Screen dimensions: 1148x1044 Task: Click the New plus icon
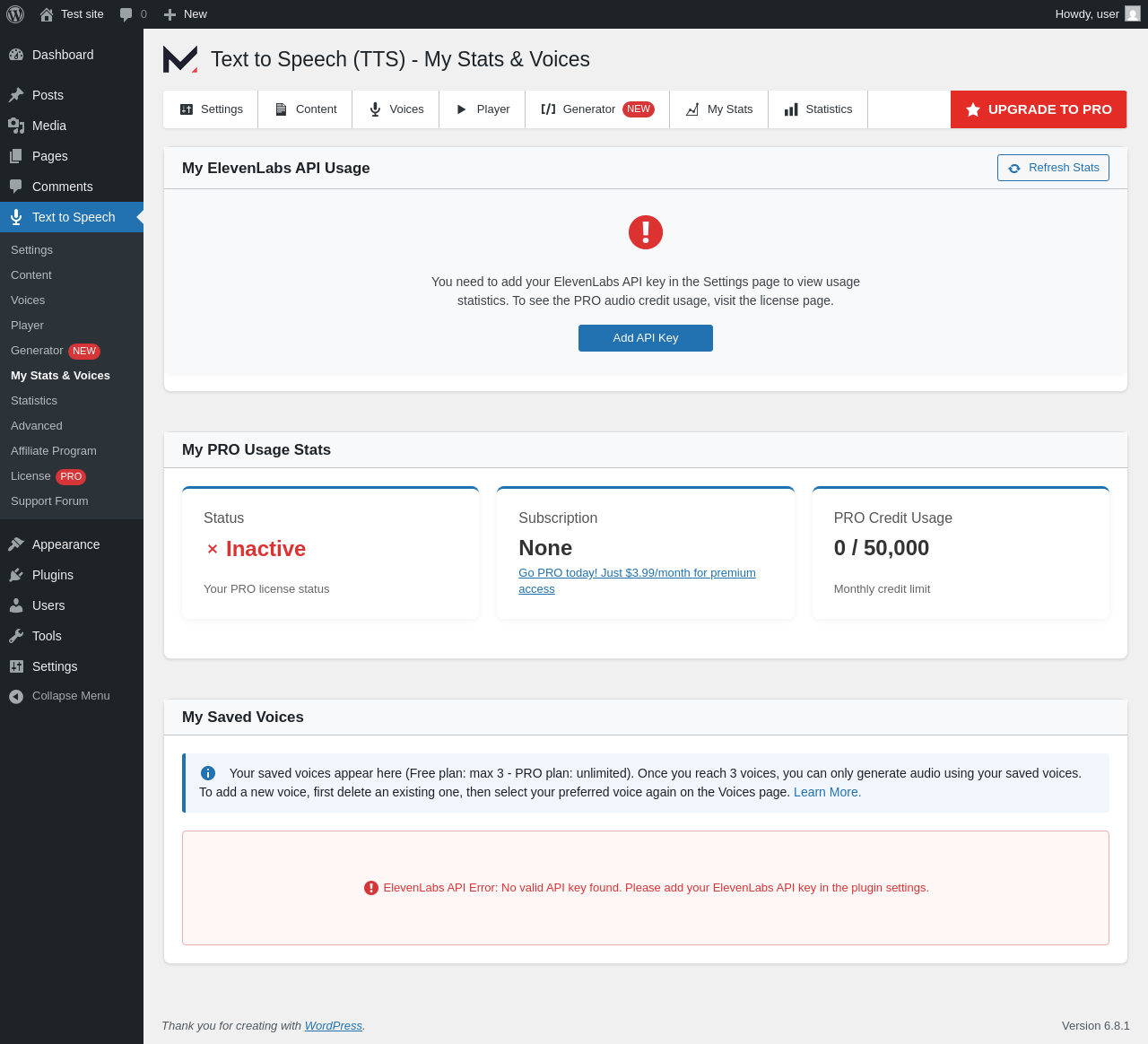170,14
